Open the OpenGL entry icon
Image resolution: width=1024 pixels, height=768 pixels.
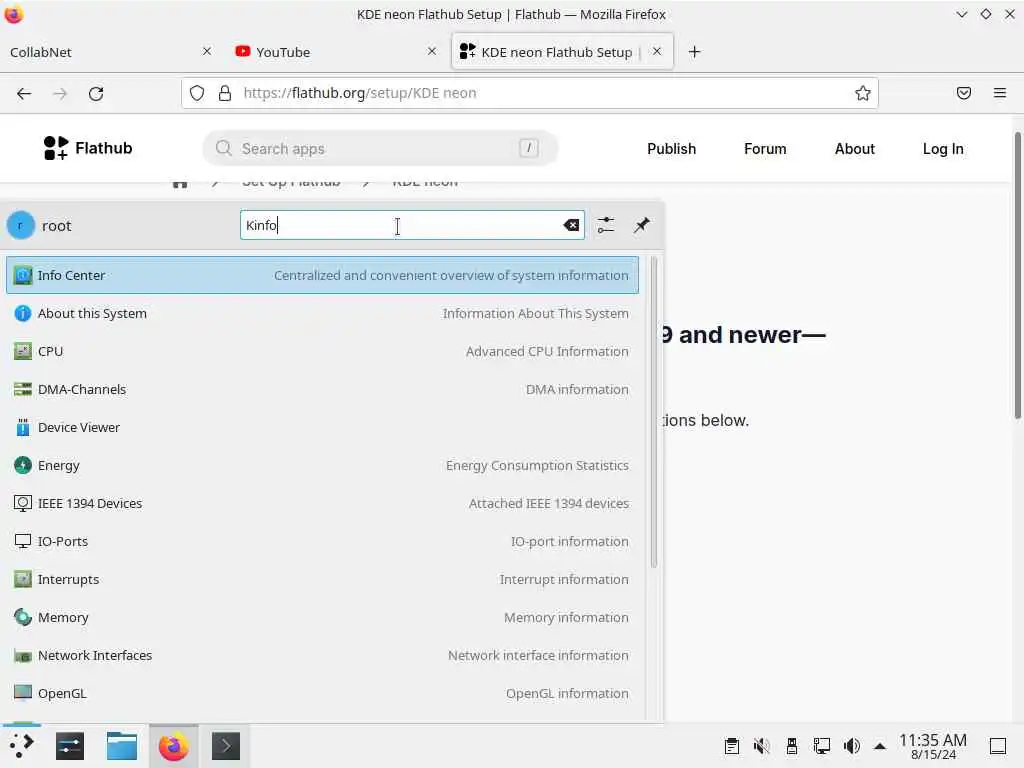[x=22, y=693]
